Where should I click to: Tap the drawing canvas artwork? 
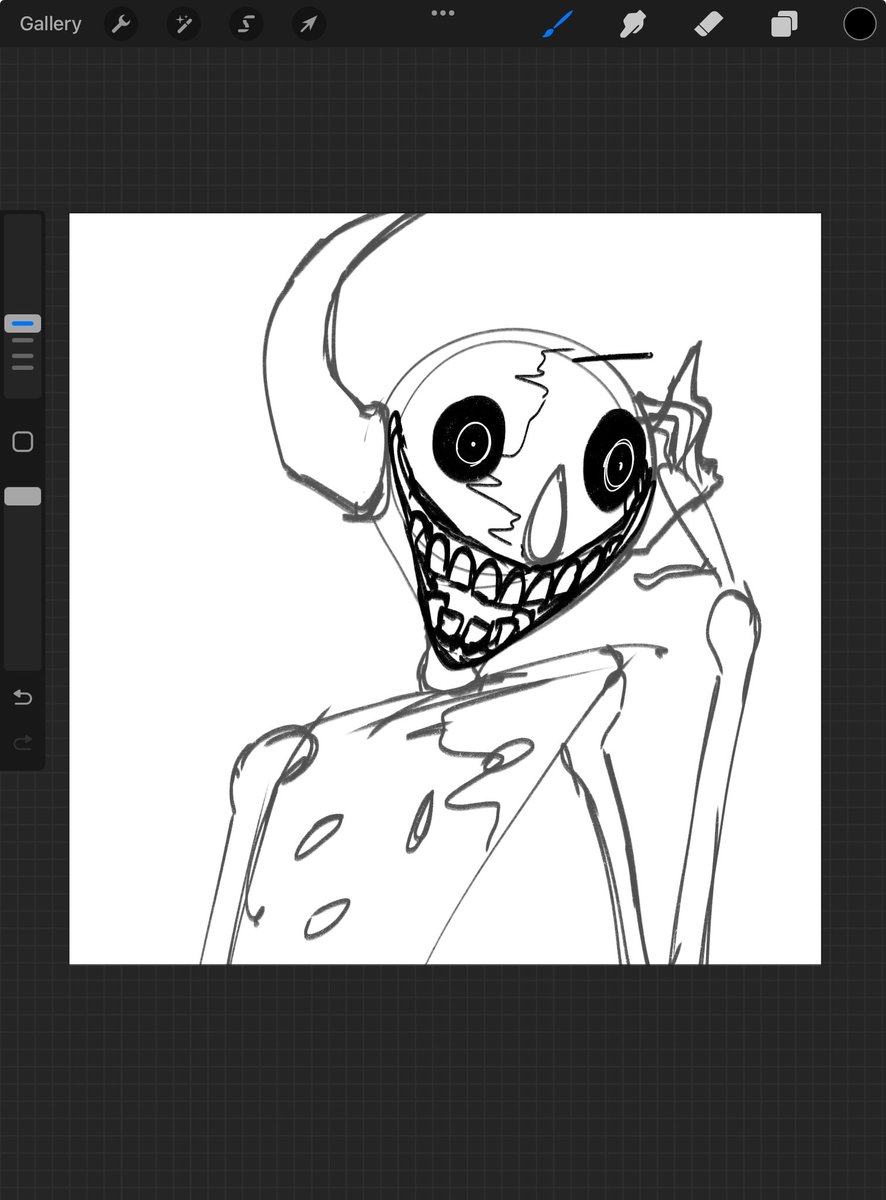coord(445,589)
